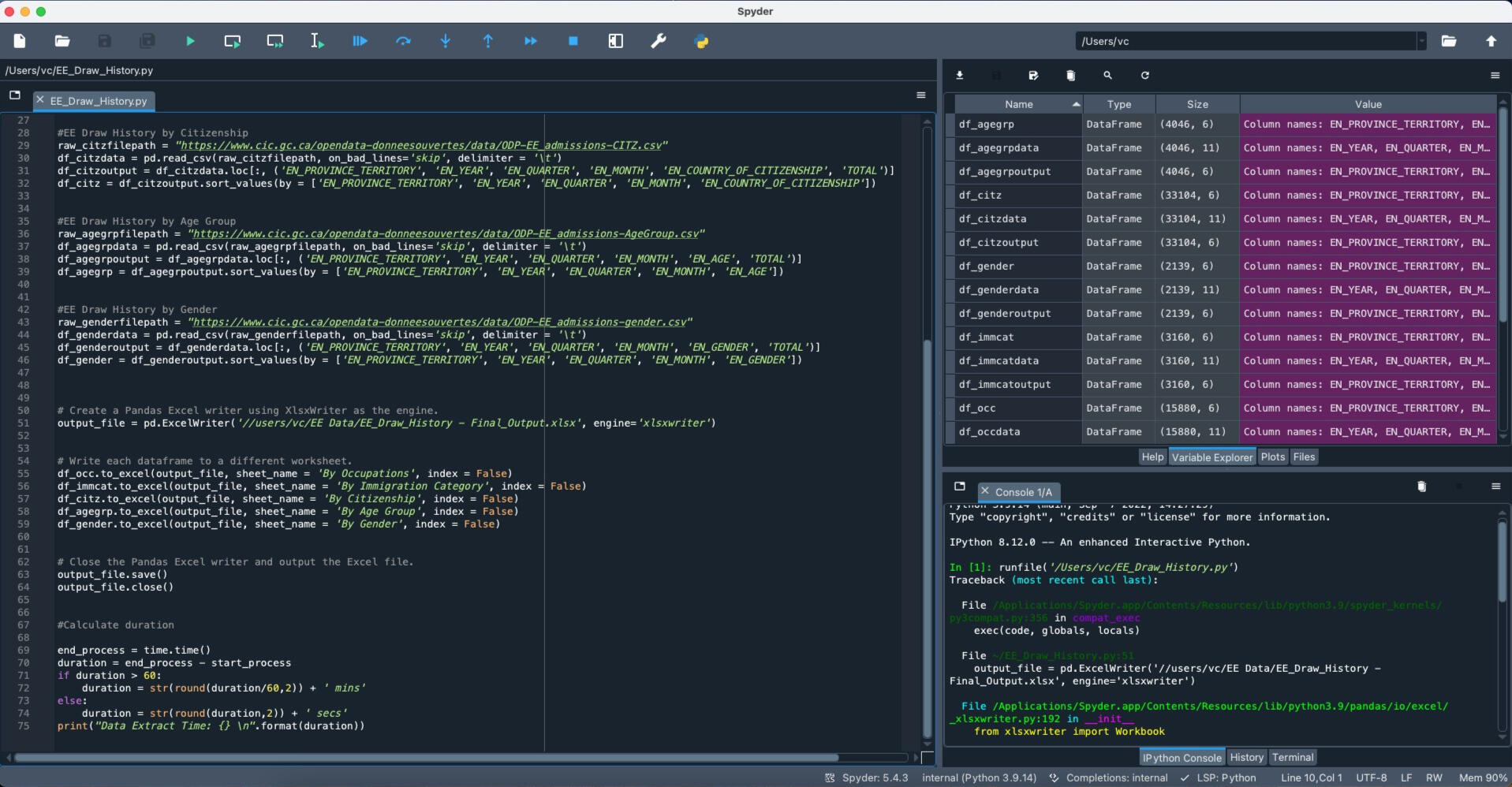Run the current file with green play button
Screen dimensions: 1512x787
tap(190, 41)
